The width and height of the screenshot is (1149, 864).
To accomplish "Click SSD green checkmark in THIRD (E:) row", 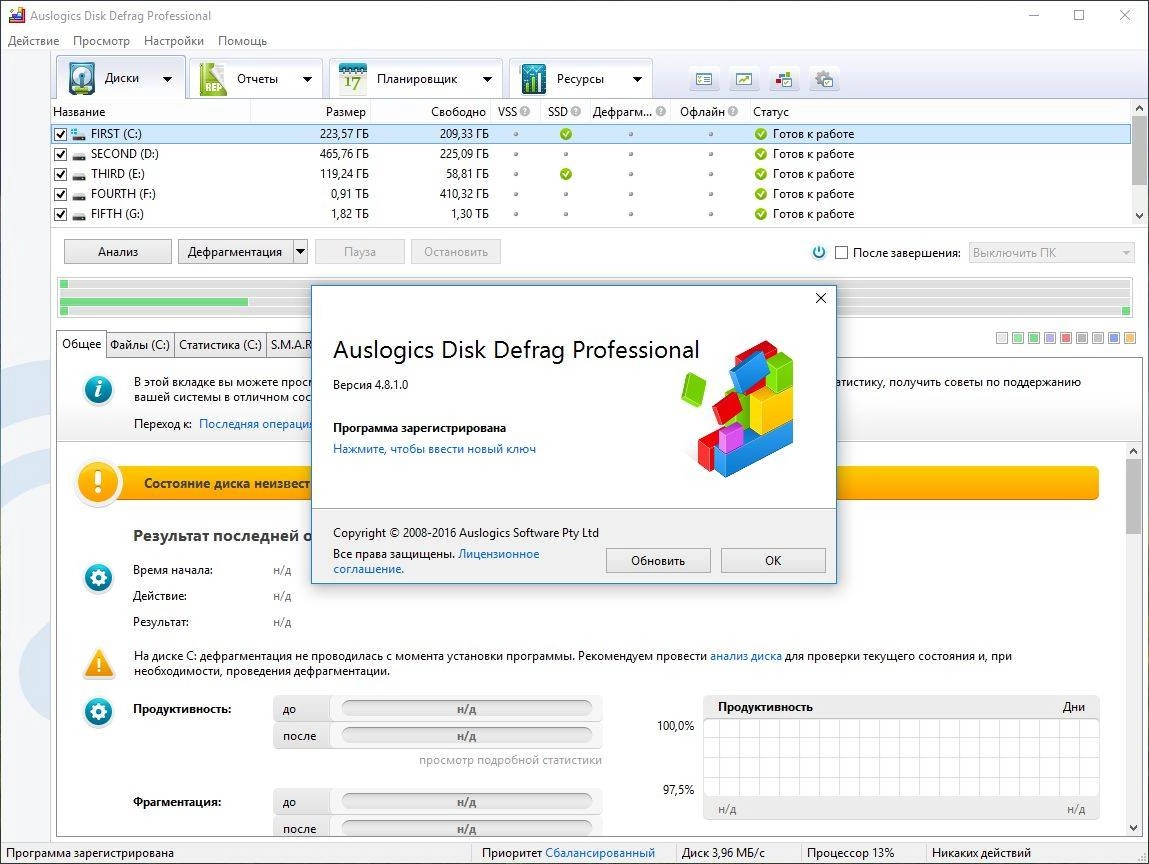I will pos(566,174).
